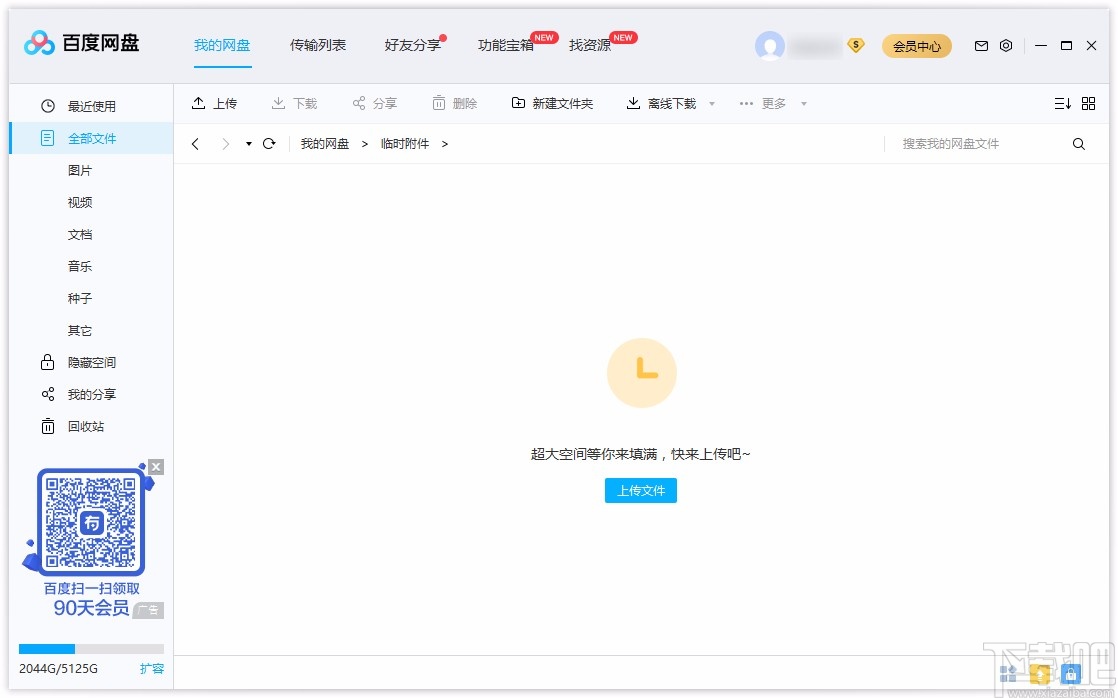The height and width of the screenshot is (698, 1118).
Task: Open the 功能宝箱 menu item
Action: click(504, 44)
